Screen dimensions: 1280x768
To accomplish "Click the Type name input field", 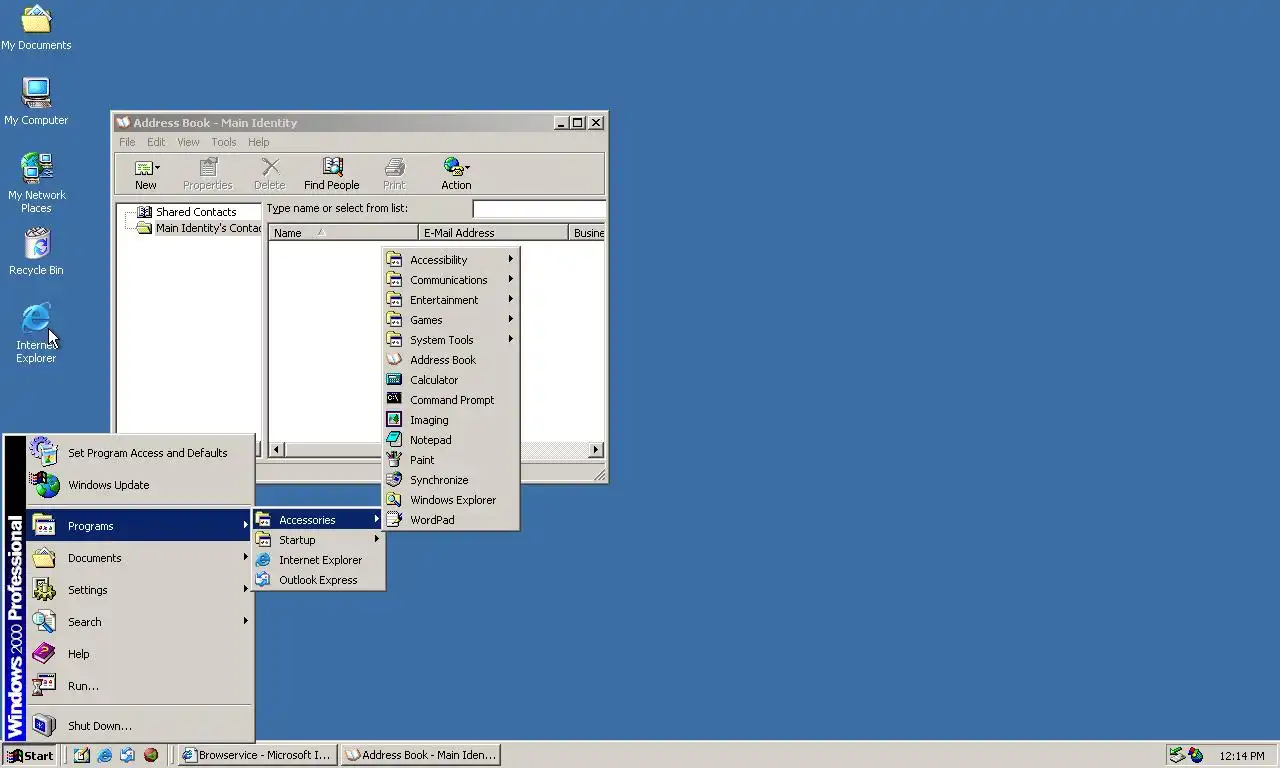I will [538, 209].
